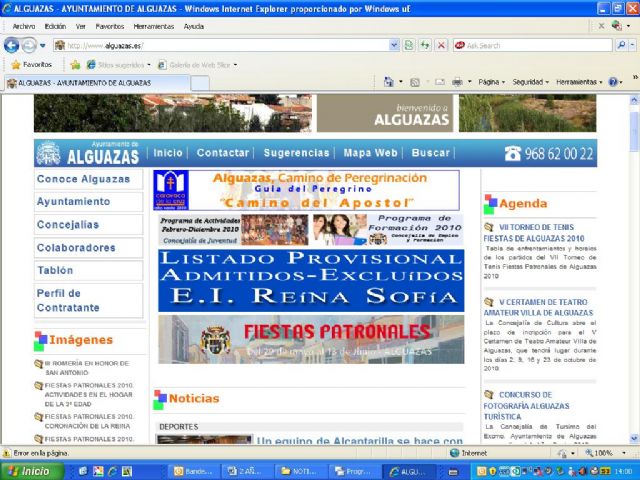Viewport: 640px width, 480px height.
Task: Click the Home page icon in command bar
Action: coord(390,82)
